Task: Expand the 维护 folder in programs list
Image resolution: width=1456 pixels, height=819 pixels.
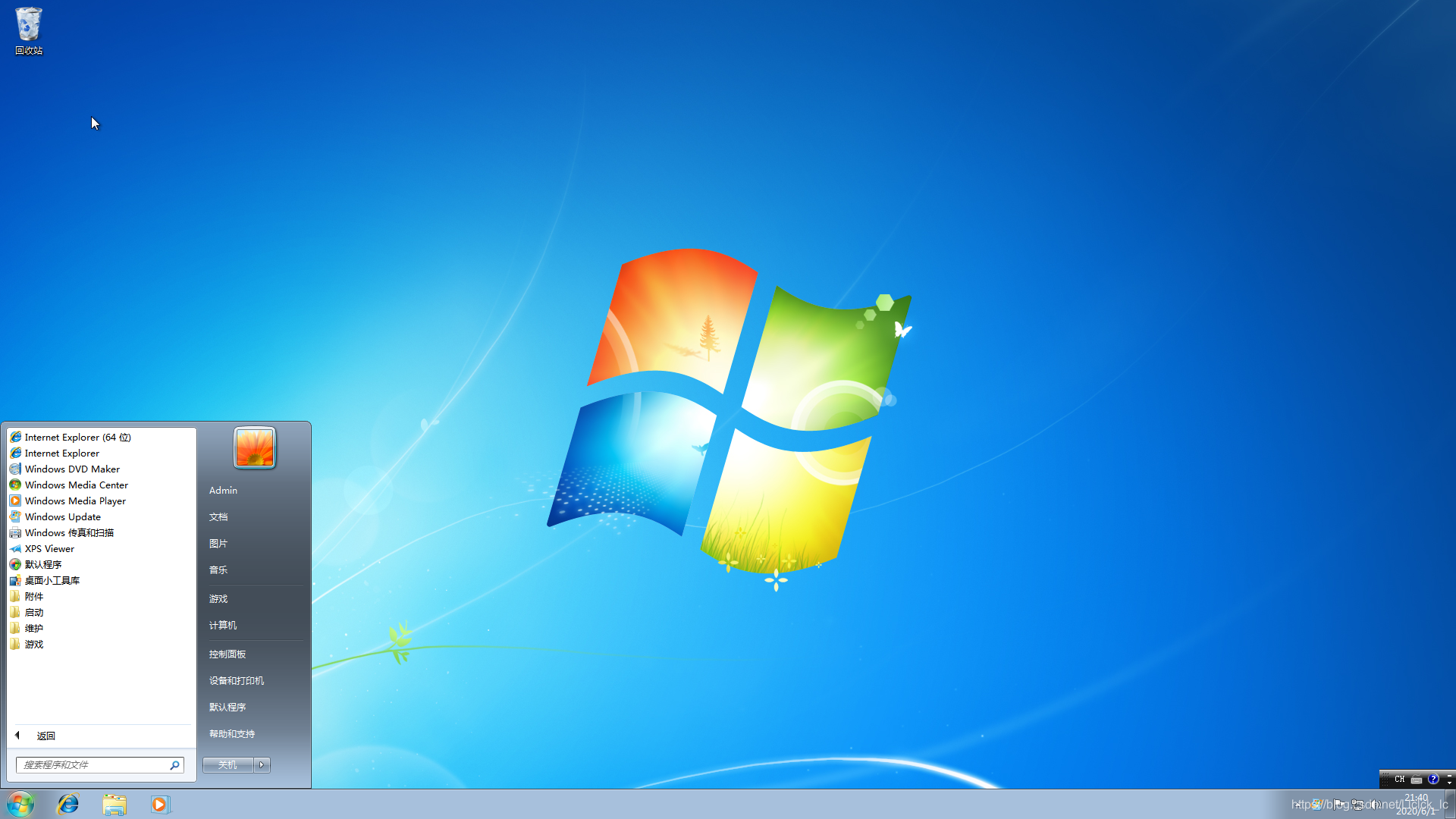Action: click(x=34, y=629)
